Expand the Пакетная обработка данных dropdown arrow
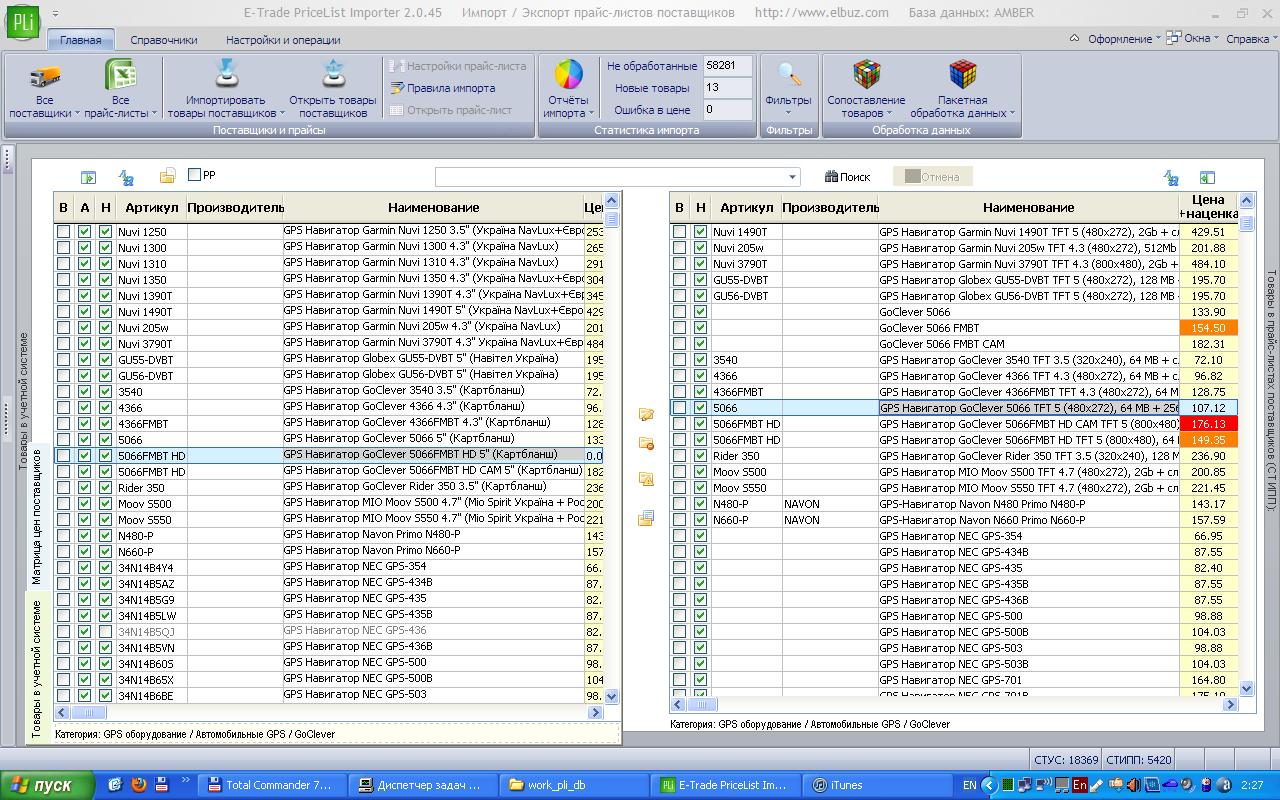Image resolution: width=1280 pixels, height=800 pixels. click(1012, 114)
